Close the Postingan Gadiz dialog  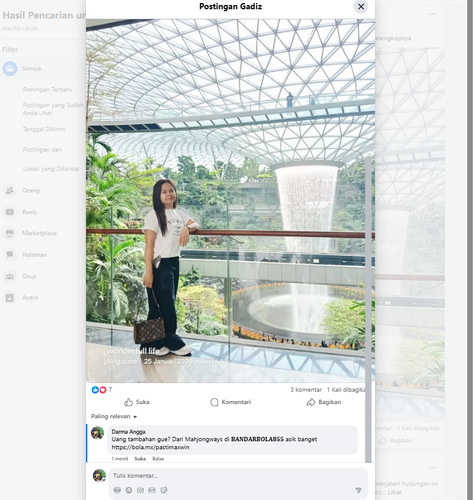click(361, 7)
